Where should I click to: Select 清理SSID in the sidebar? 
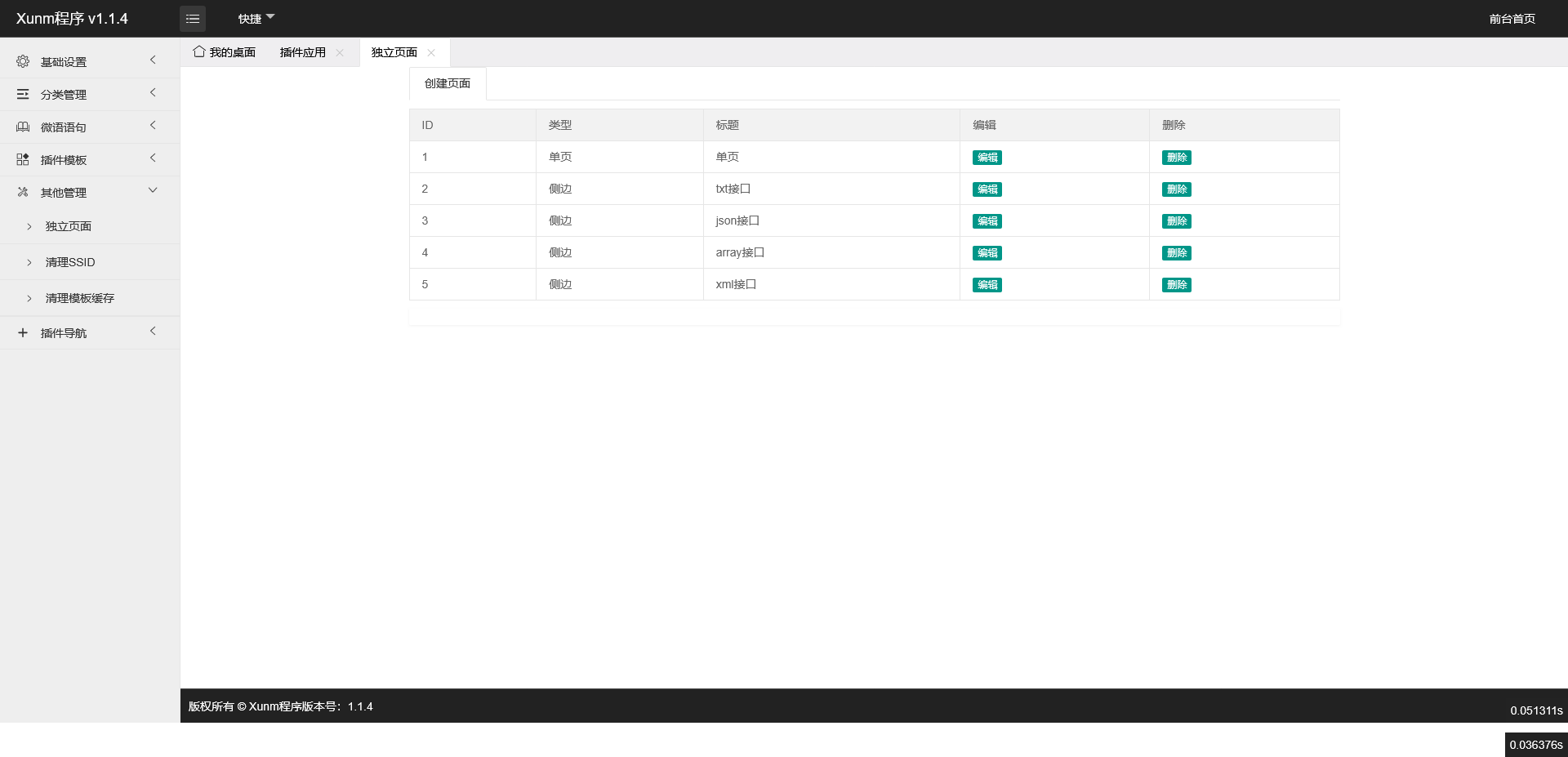click(x=70, y=262)
